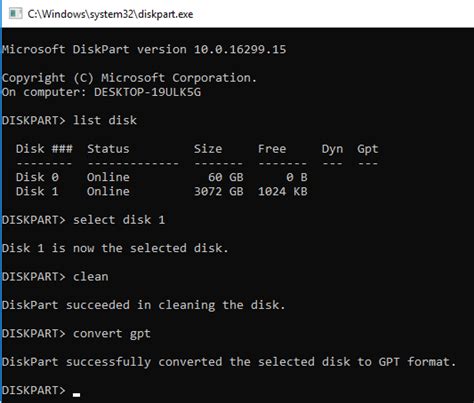
Task: Click the diskpart.exe icon in title bar
Action: coord(16,14)
